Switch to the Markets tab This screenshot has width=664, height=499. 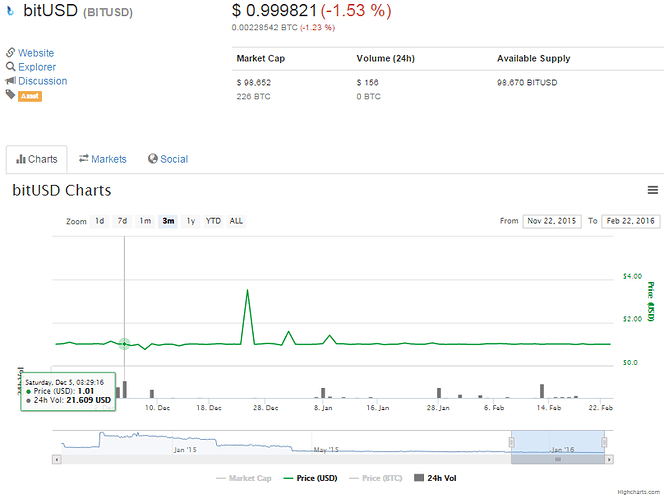103,159
